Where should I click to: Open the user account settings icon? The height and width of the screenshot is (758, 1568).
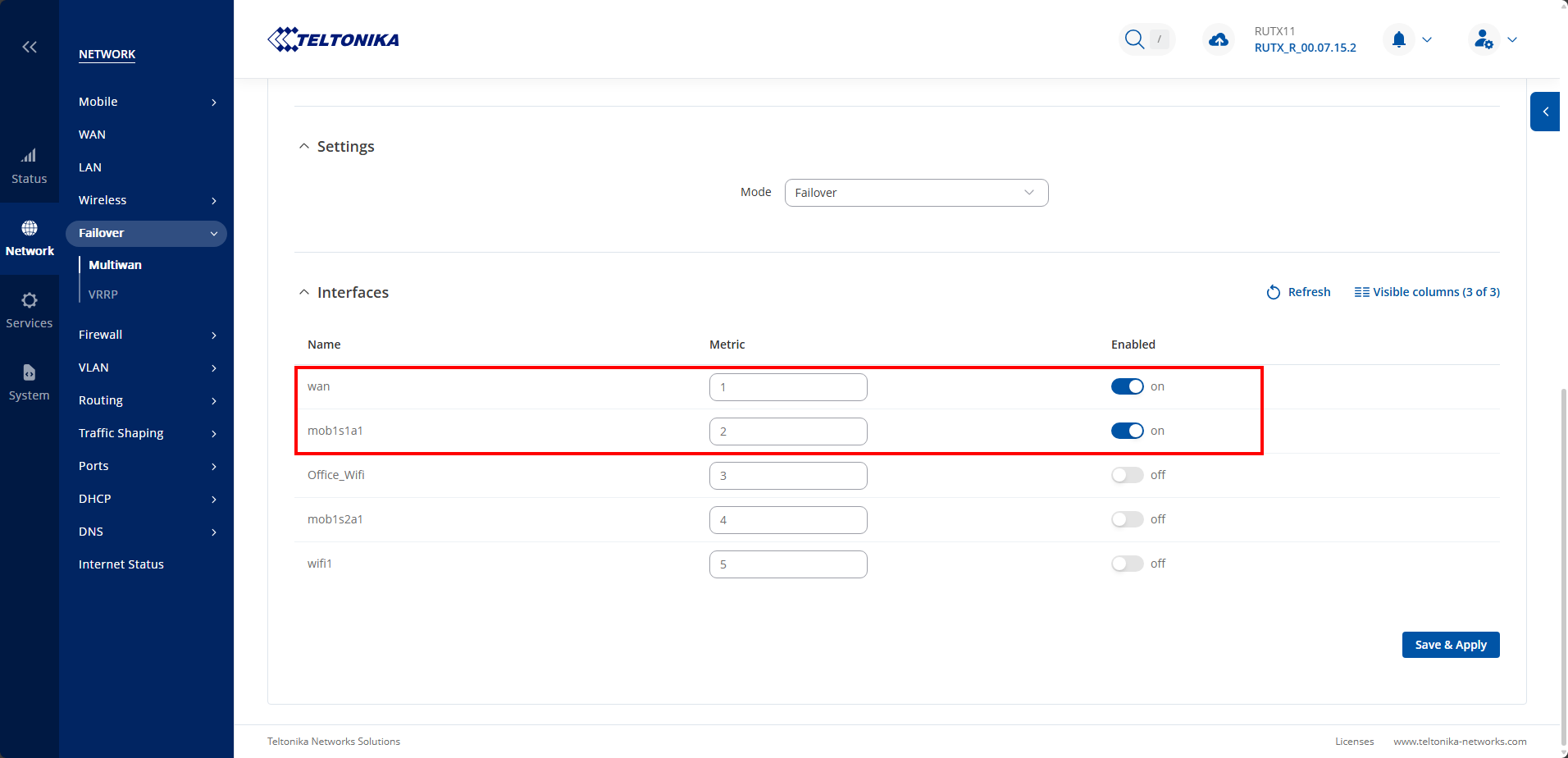tap(1484, 39)
